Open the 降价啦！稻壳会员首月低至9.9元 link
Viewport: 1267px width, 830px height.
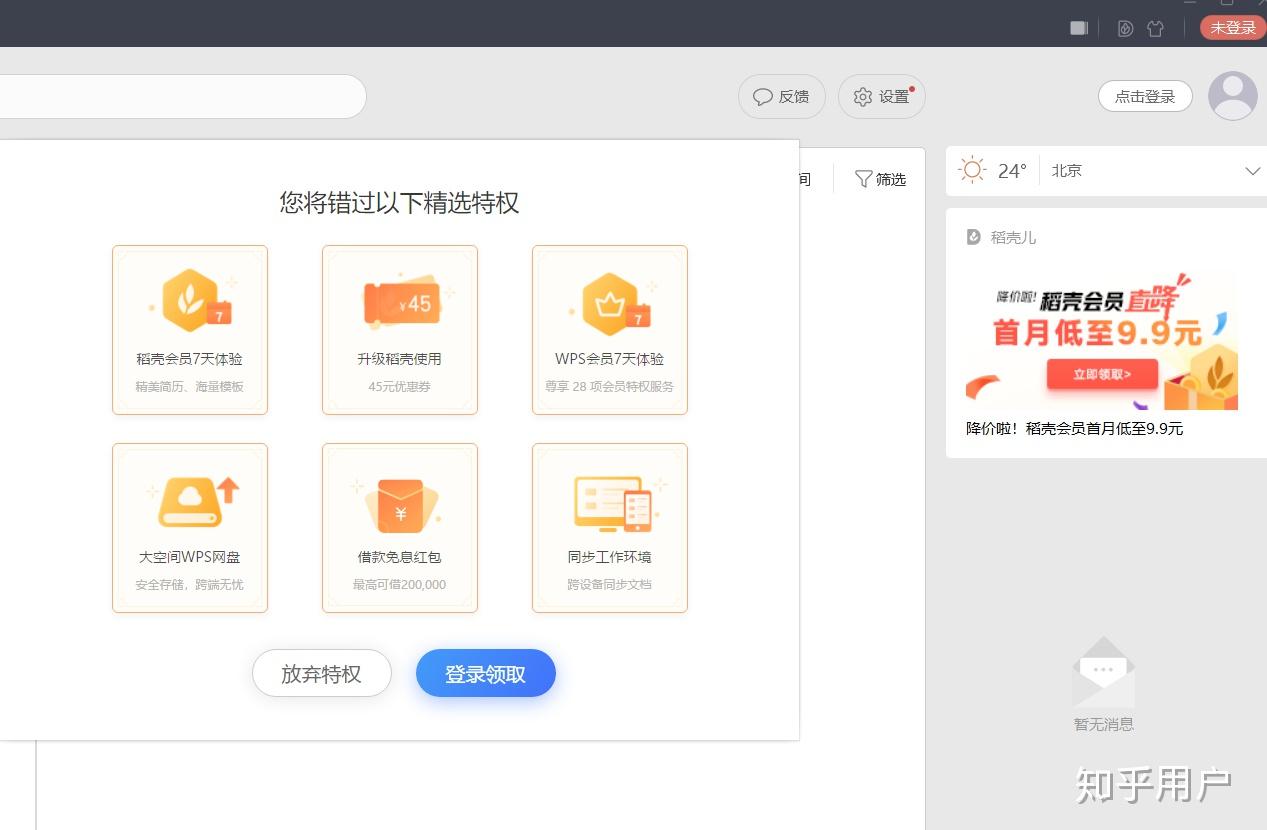click(1075, 428)
